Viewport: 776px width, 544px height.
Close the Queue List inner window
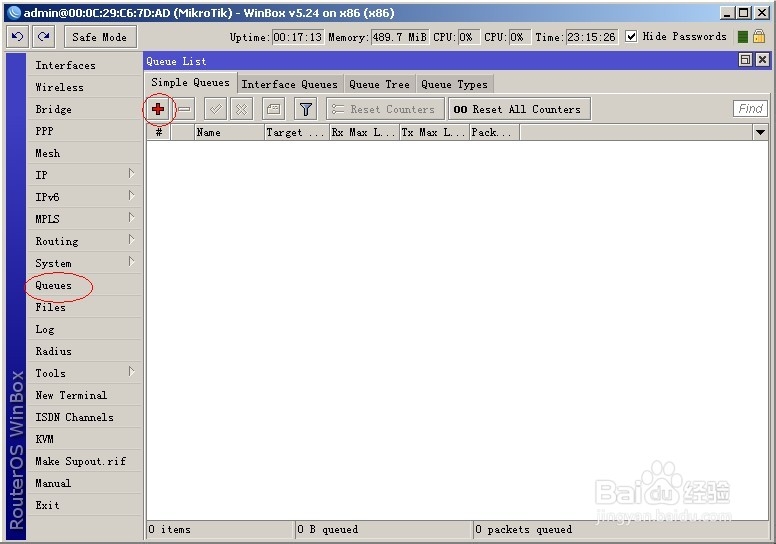click(762, 60)
